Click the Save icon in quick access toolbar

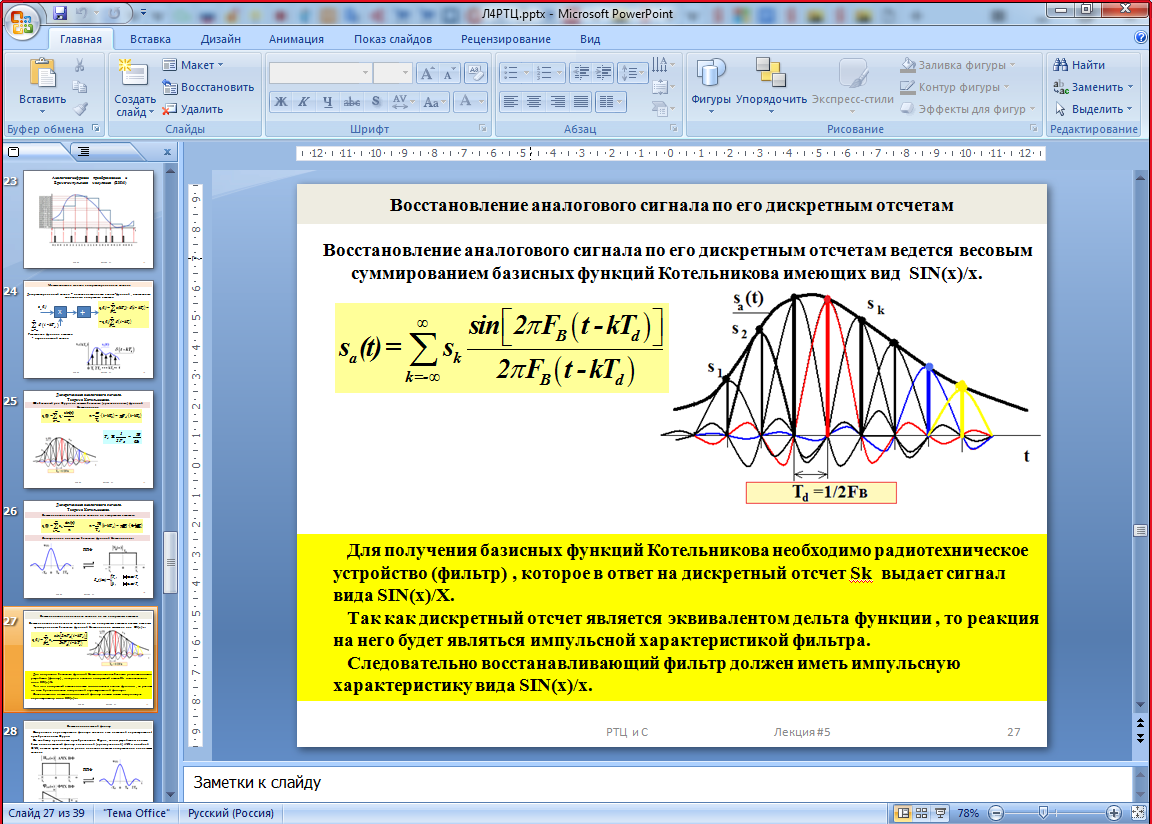coord(61,14)
